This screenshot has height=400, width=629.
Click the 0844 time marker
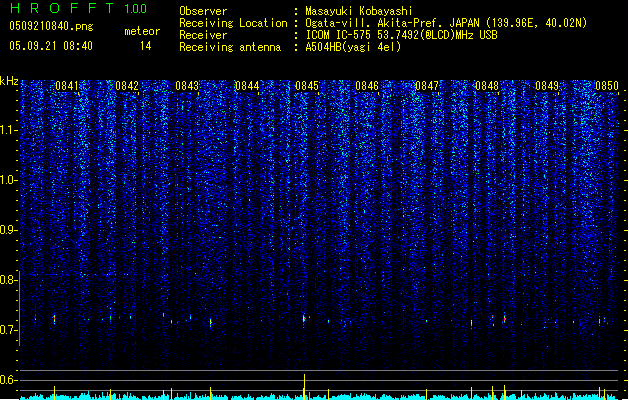coord(247,85)
